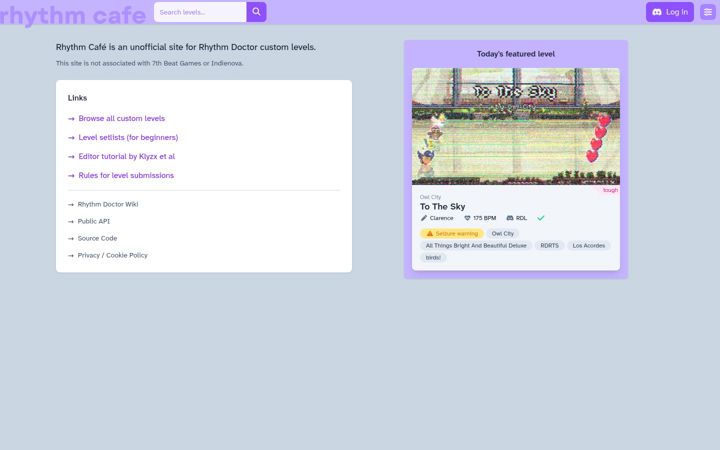This screenshot has width=720, height=450.
Task: Click the Discord icon beside RDL
Action: (x=510, y=218)
